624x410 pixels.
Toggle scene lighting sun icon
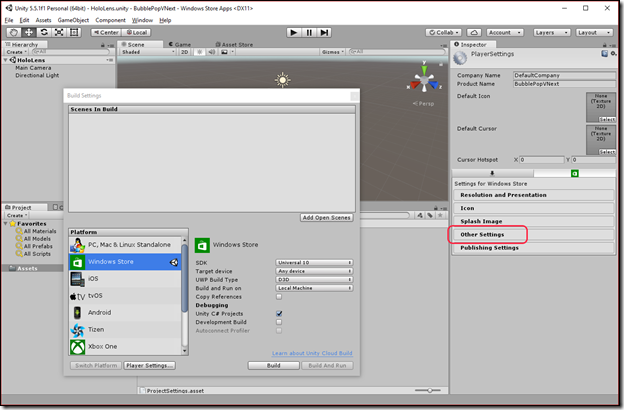click(x=200, y=52)
